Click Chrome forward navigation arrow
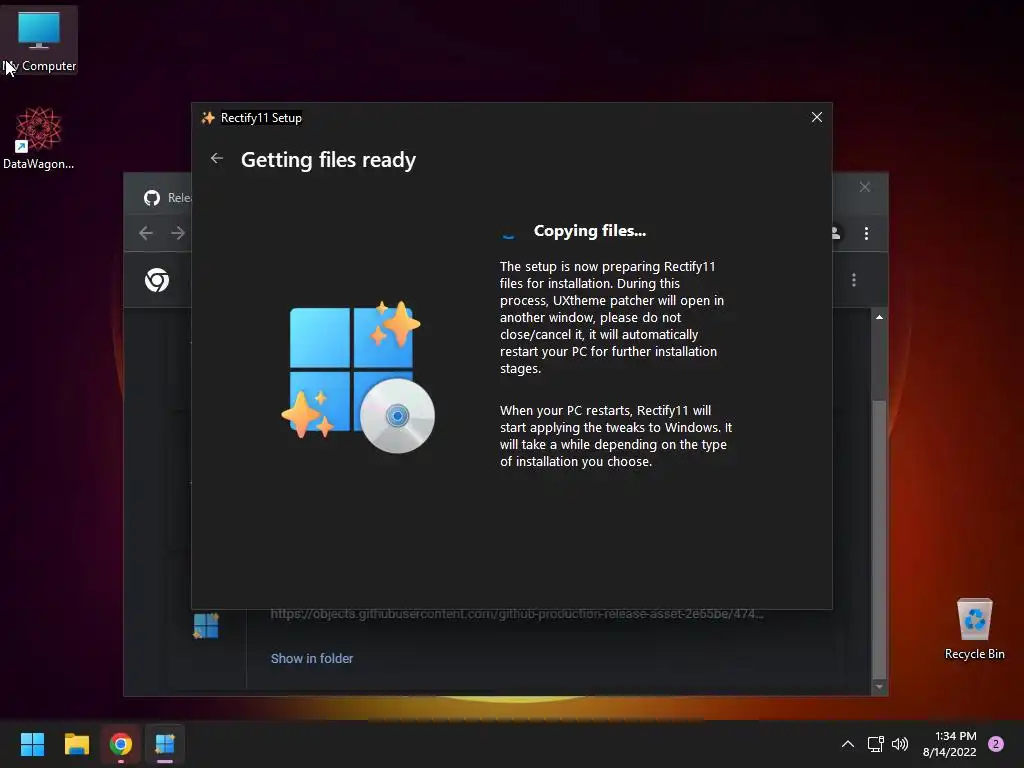Viewport: 1024px width, 768px height. 178,233
